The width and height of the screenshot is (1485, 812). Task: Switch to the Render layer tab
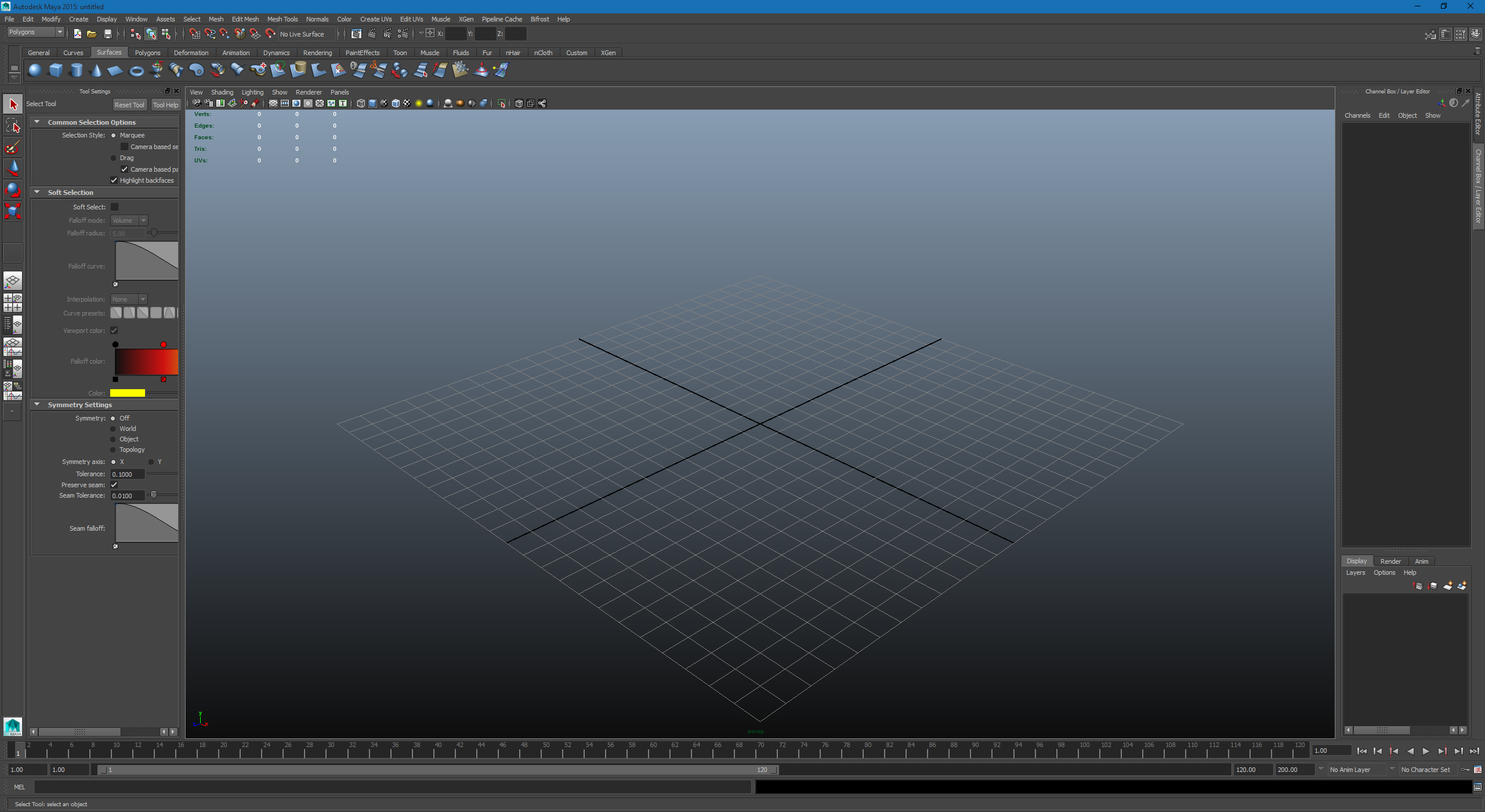pyautogui.click(x=1390, y=561)
